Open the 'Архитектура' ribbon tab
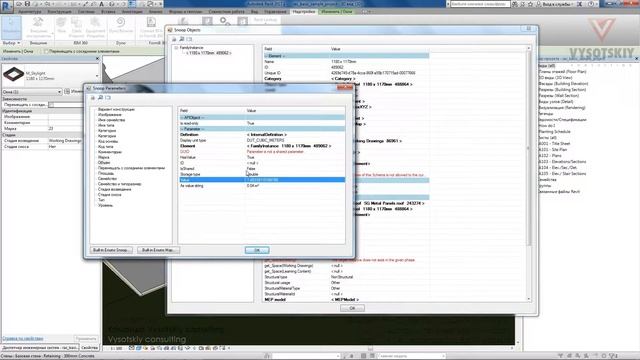Screen dimensions: 640x360 (x=29, y=12)
